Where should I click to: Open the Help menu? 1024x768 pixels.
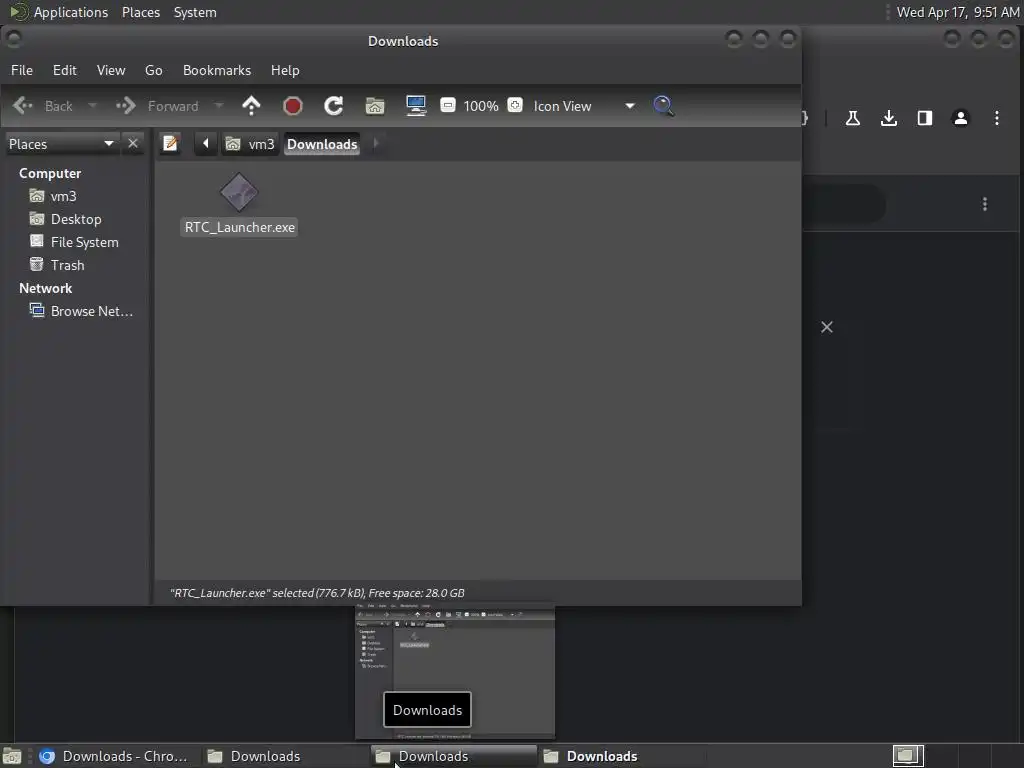(285, 70)
